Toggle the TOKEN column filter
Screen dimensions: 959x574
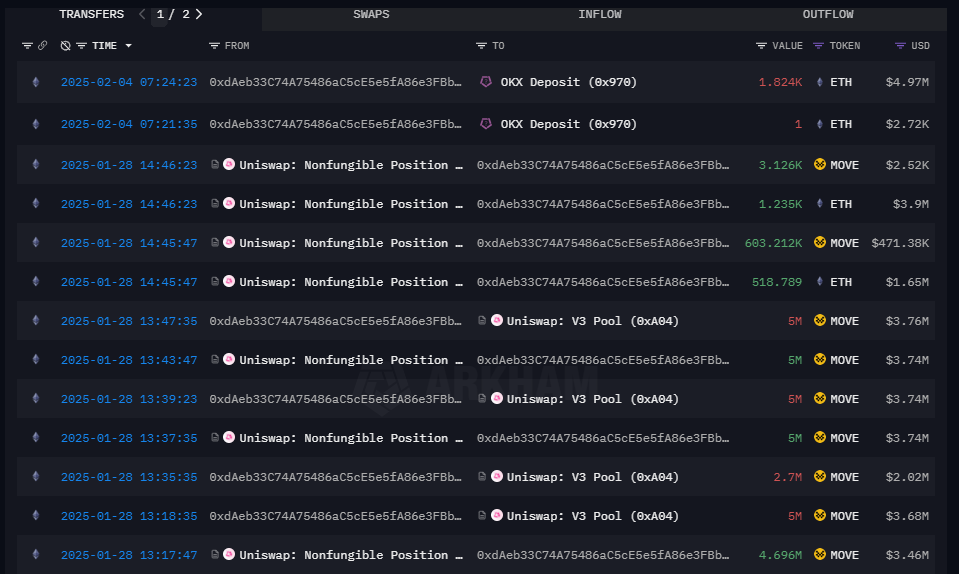(818, 46)
